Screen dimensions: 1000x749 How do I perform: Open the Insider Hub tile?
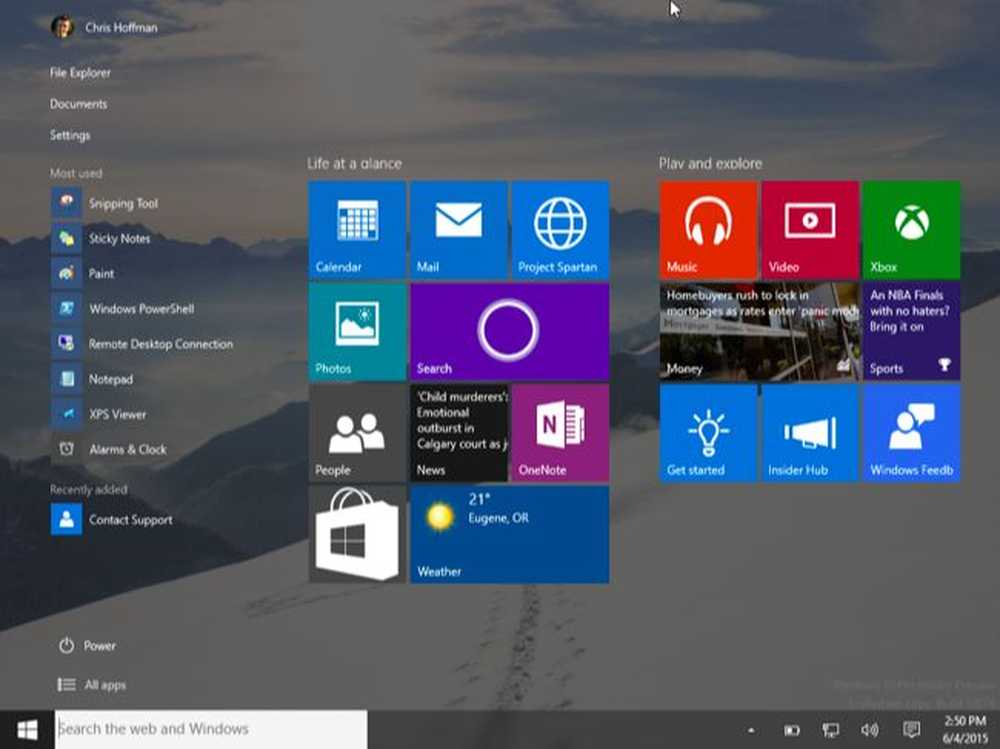(x=810, y=433)
